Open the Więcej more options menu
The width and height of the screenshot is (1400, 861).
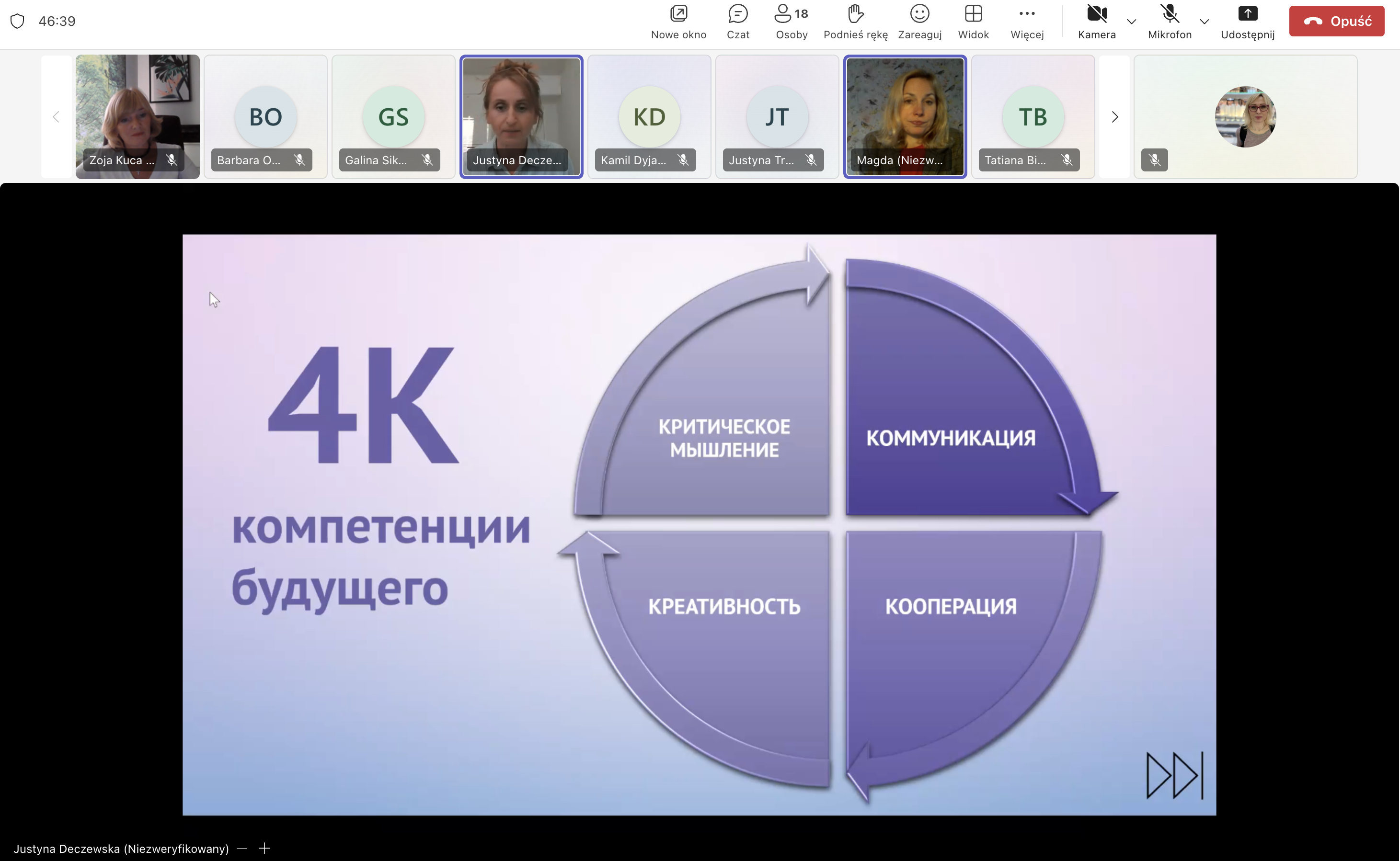coord(1026,14)
